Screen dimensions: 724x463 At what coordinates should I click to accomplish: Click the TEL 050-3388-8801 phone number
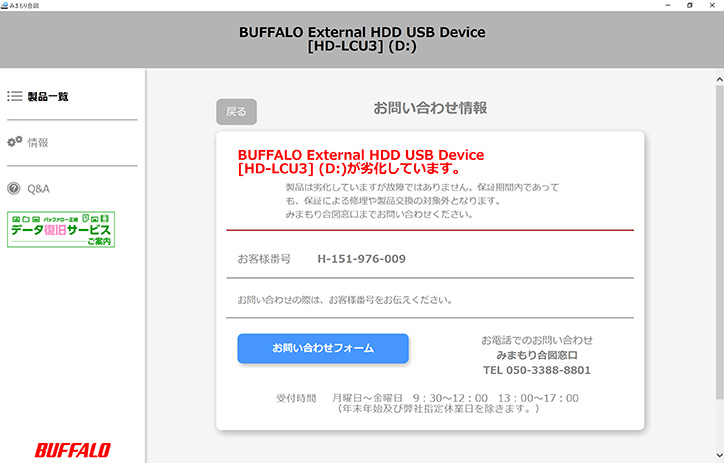click(537, 370)
